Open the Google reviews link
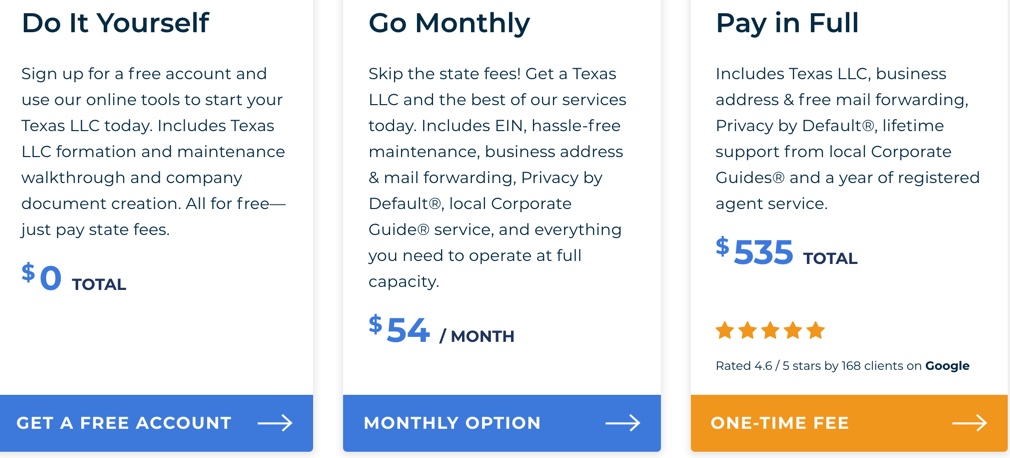Image resolution: width=1010 pixels, height=458 pixels. 948,366
